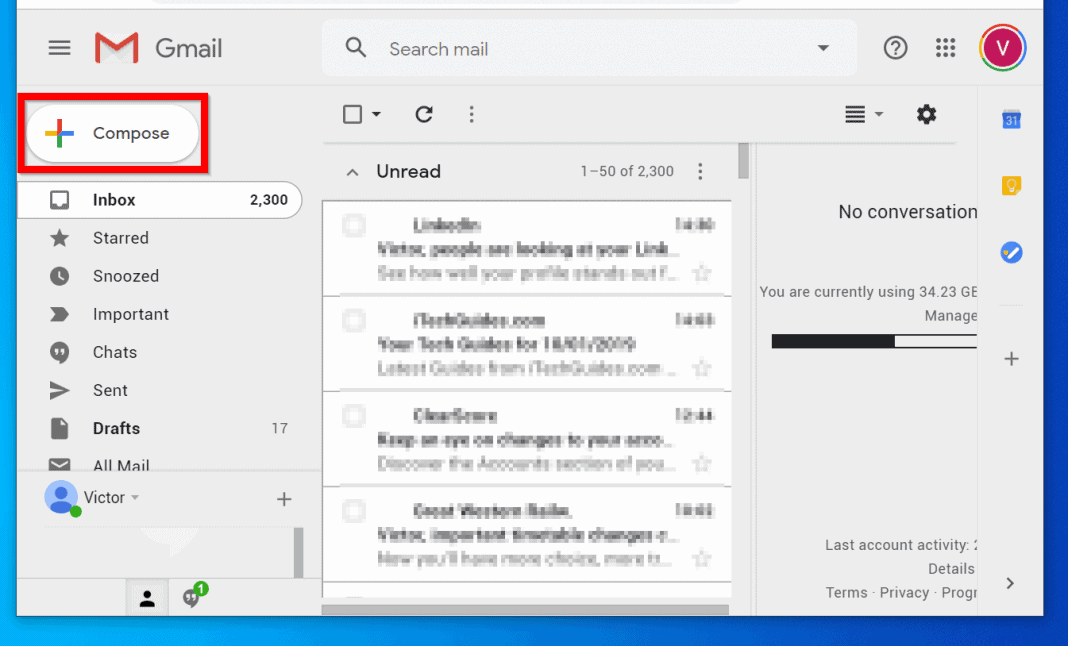This screenshot has height=646, width=1068.
Task: Open the account avatar labeled V
Action: 1003,48
